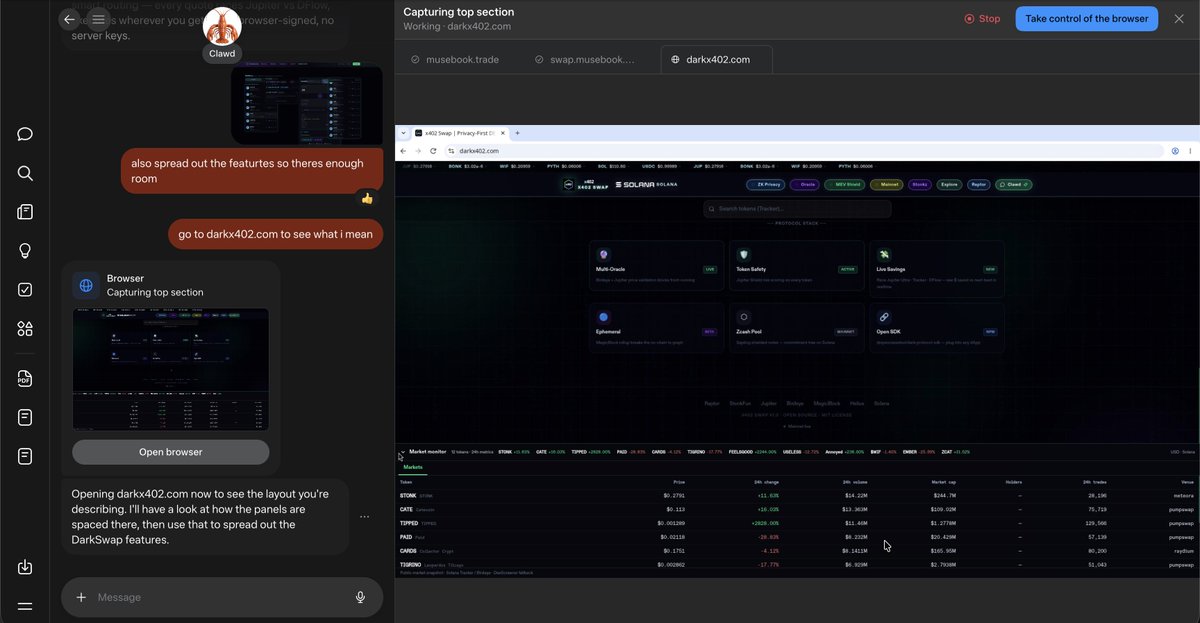This screenshot has height=623, width=1200.
Task: Click the MEV Shield pill in site header
Action: (x=844, y=184)
